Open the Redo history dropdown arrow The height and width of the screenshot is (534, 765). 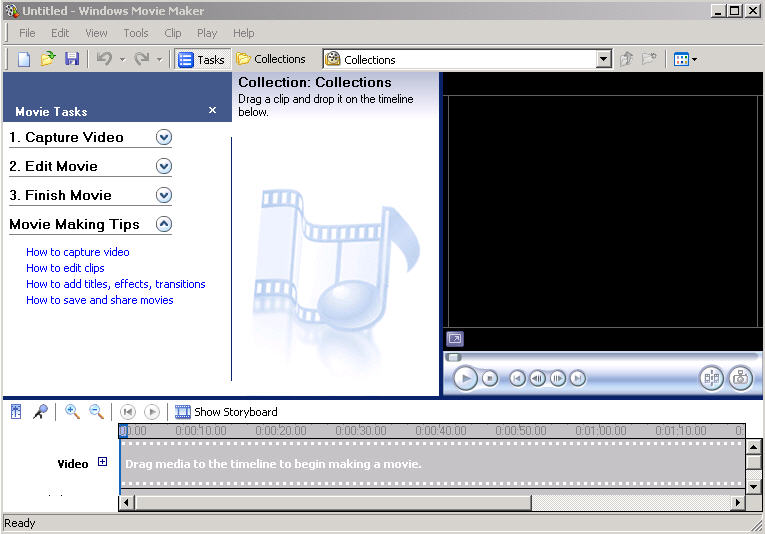pyautogui.click(x=160, y=59)
